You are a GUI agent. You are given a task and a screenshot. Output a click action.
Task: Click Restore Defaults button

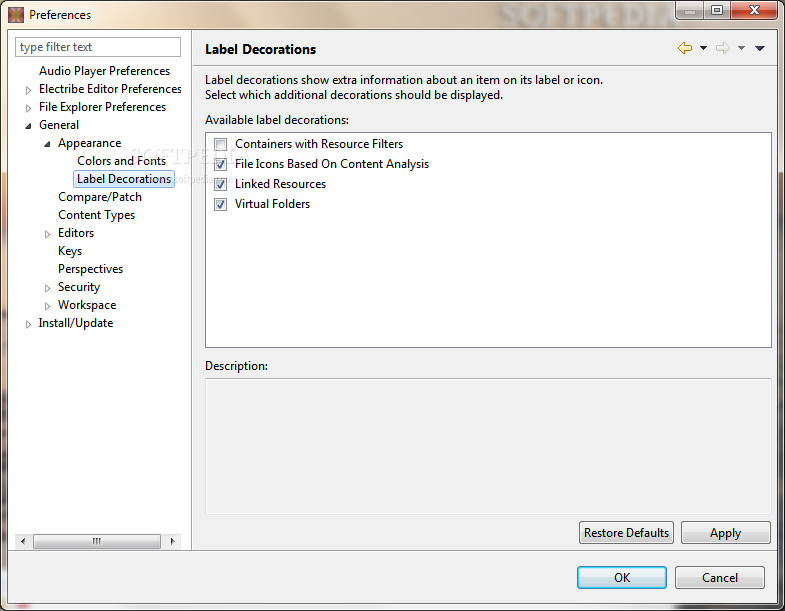pyautogui.click(x=626, y=532)
